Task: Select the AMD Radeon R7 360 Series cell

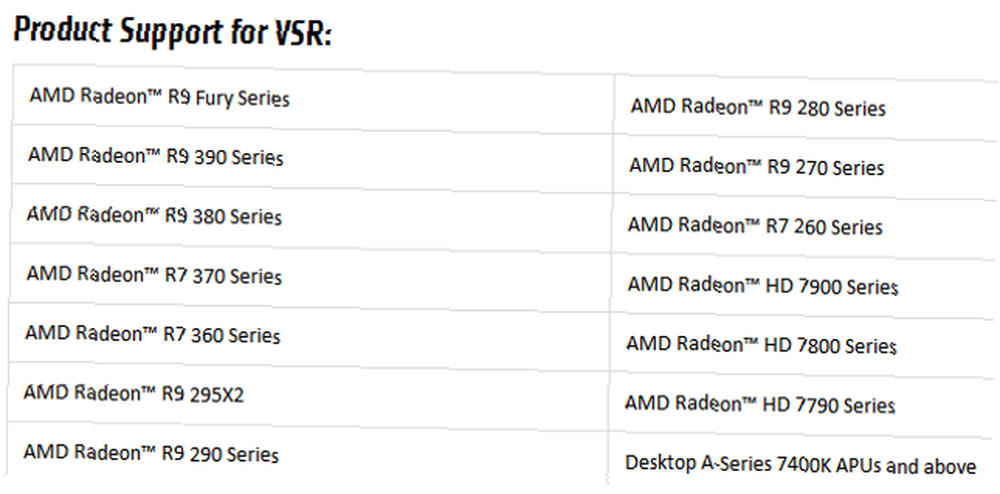Action: pos(309,335)
